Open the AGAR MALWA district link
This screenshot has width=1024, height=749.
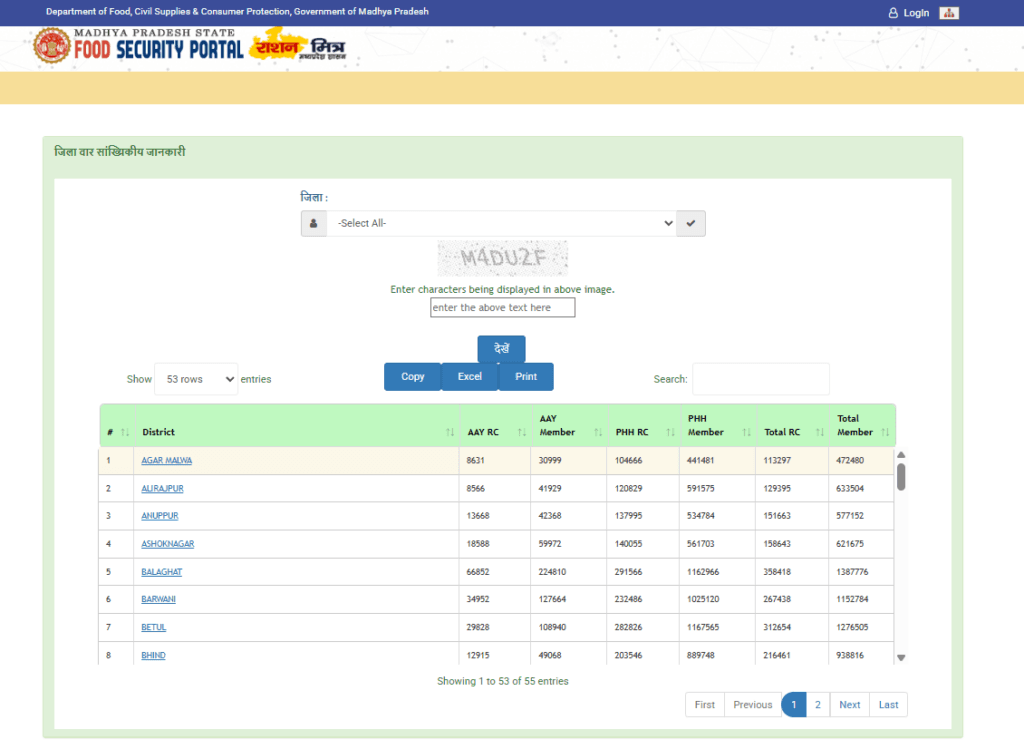167,460
